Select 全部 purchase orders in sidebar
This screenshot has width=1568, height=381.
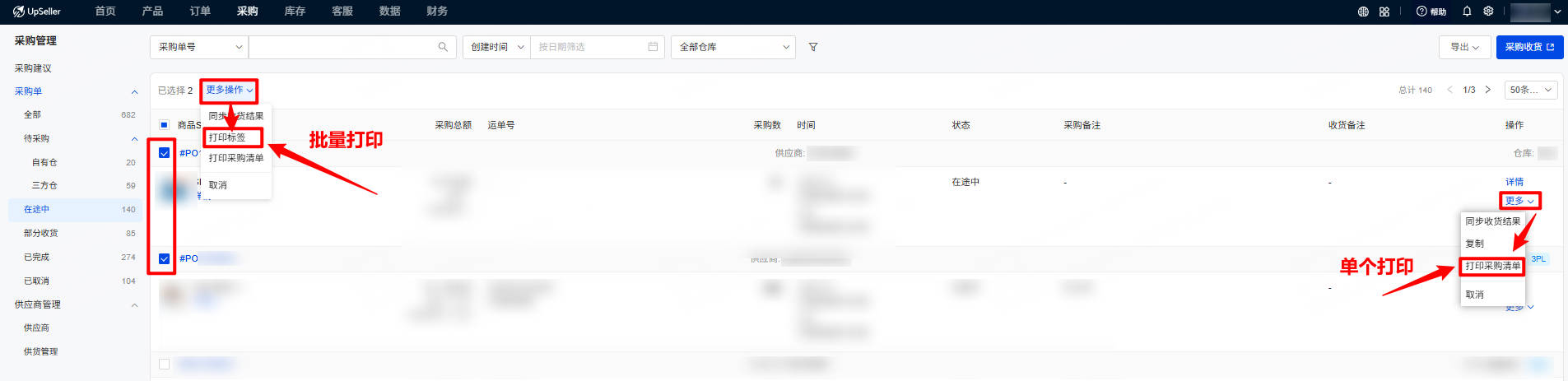point(32,114)
